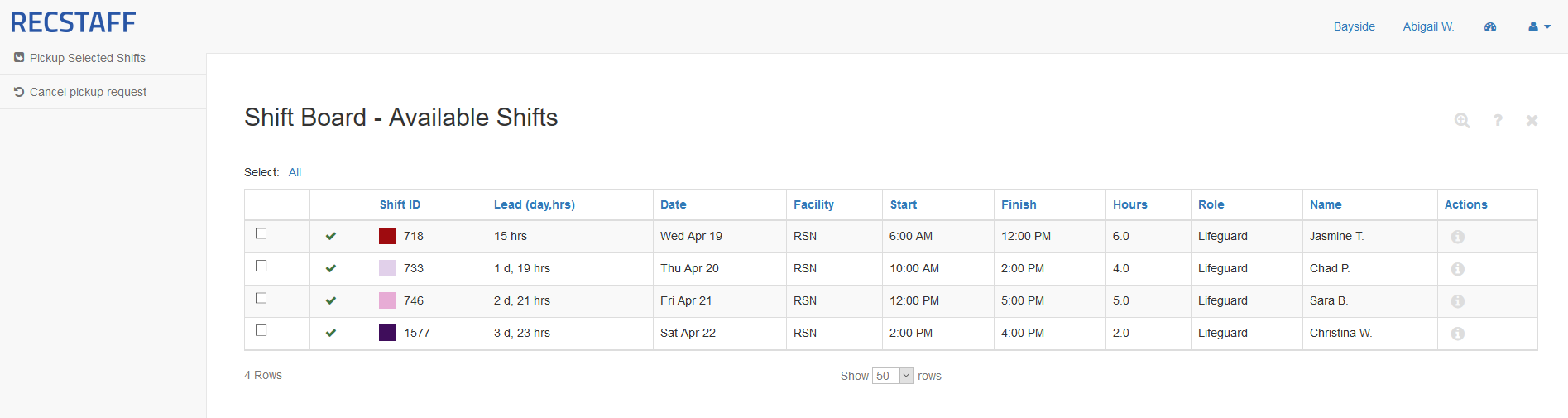1568x418 pixels.
Task: Expand the Show rows count dropdown
Action: point(894,376)
